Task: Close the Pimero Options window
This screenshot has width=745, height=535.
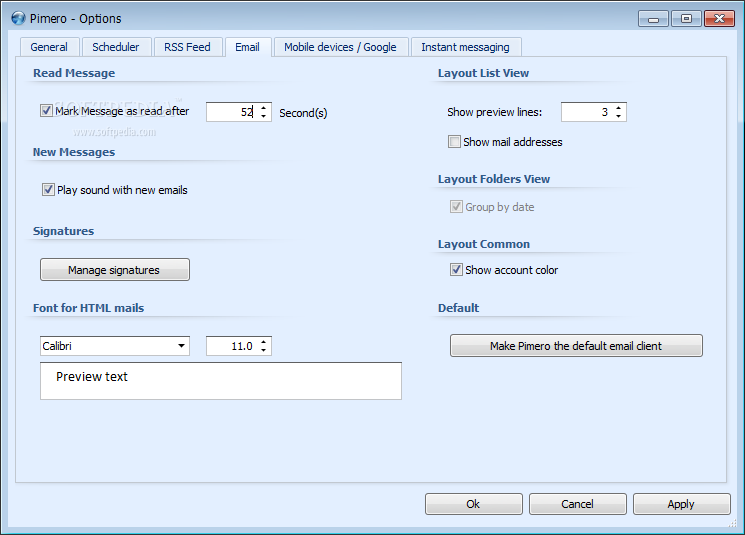Action: click(x=719, y=19)
